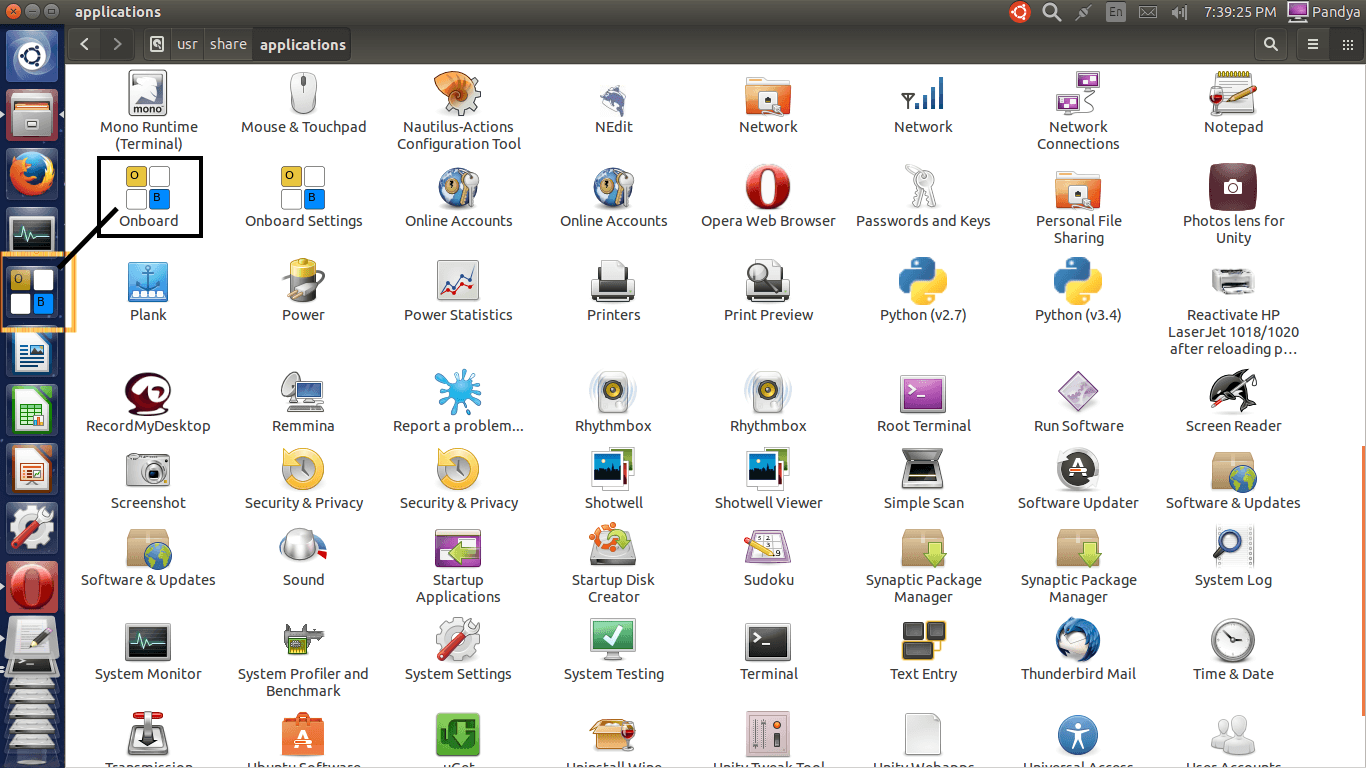
Task: Click the clock showing 7:39:25 PM
Action: click(x=1238, y=12)
